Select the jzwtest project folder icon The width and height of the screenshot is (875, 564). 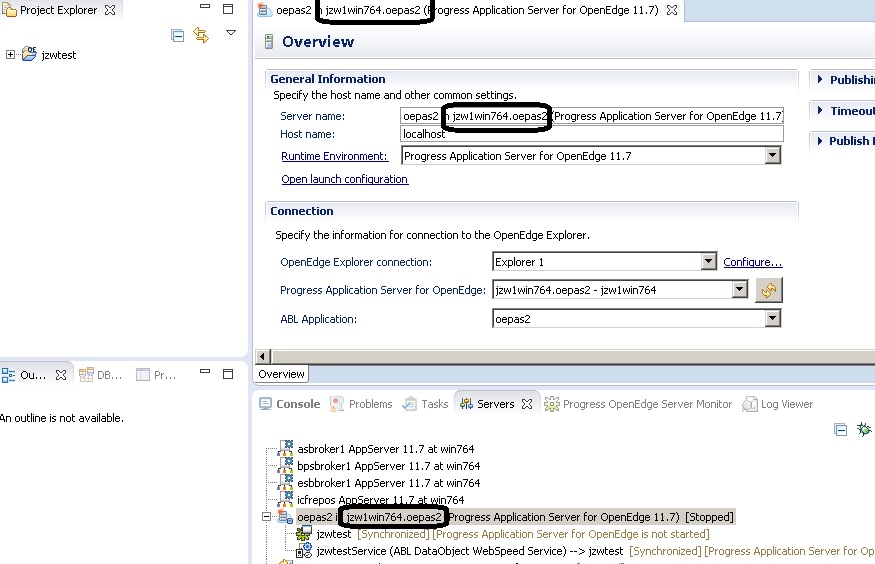point(29,54)
